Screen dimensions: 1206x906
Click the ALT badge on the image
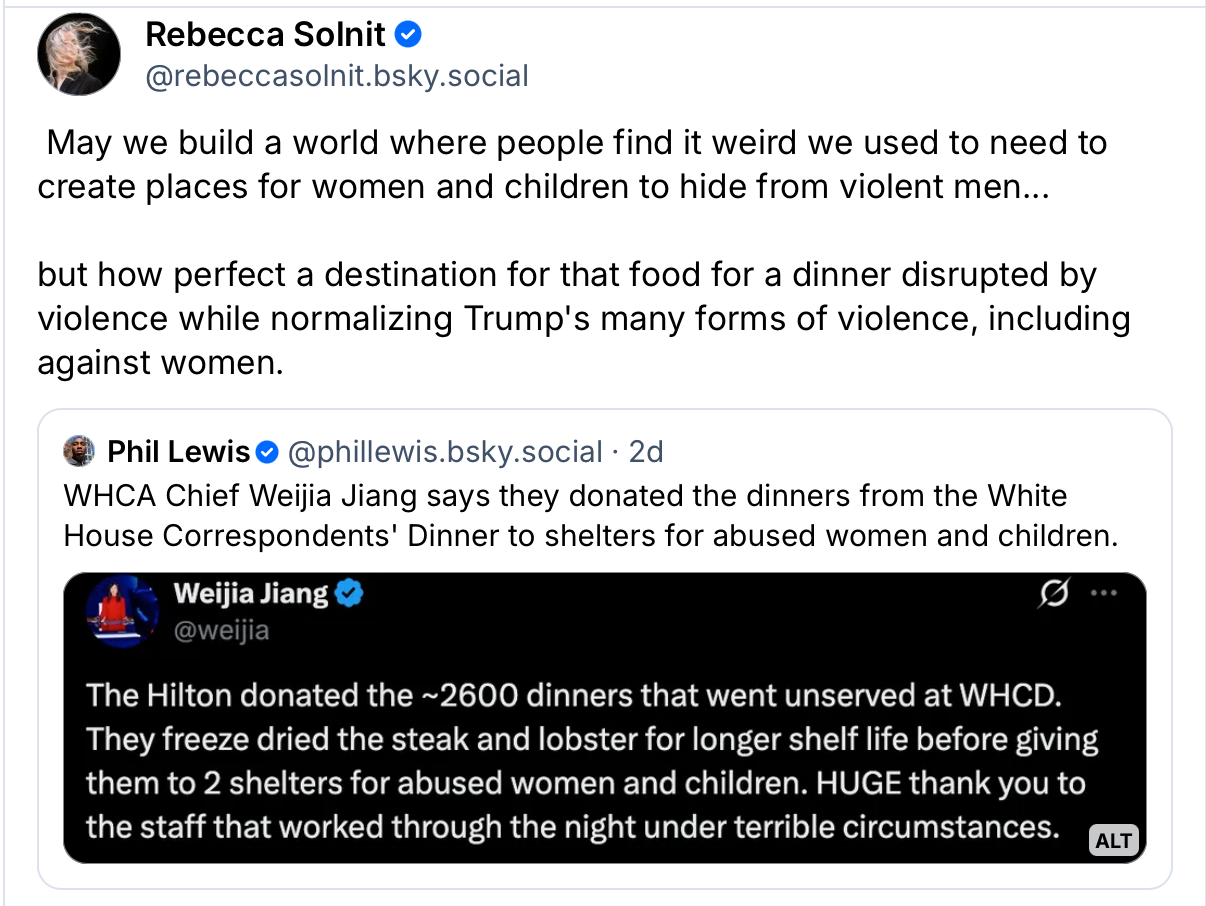[1113, 840]
